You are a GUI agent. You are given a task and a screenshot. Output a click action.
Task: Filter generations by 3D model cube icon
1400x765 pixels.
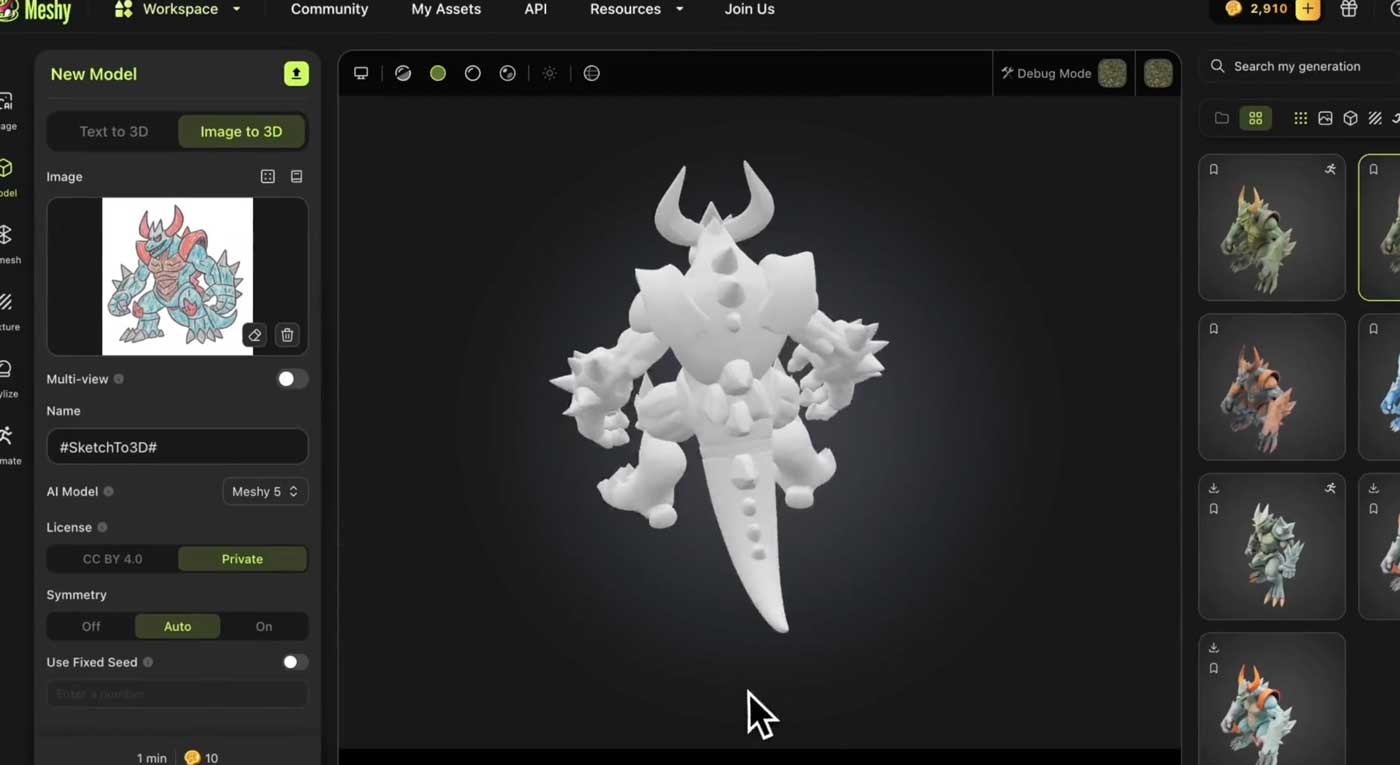[1349, 118]
